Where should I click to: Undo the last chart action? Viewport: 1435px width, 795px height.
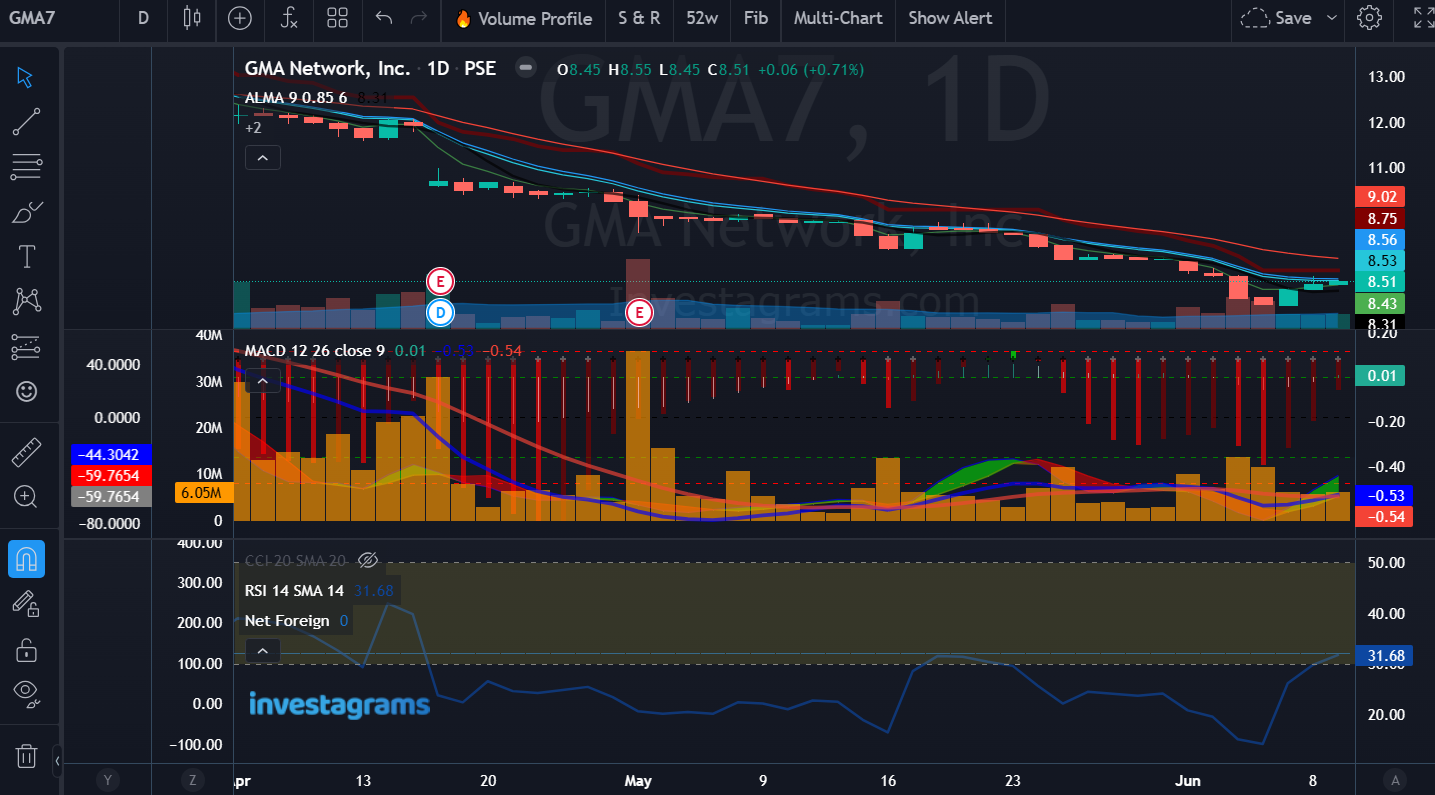(x=384, y=18)
